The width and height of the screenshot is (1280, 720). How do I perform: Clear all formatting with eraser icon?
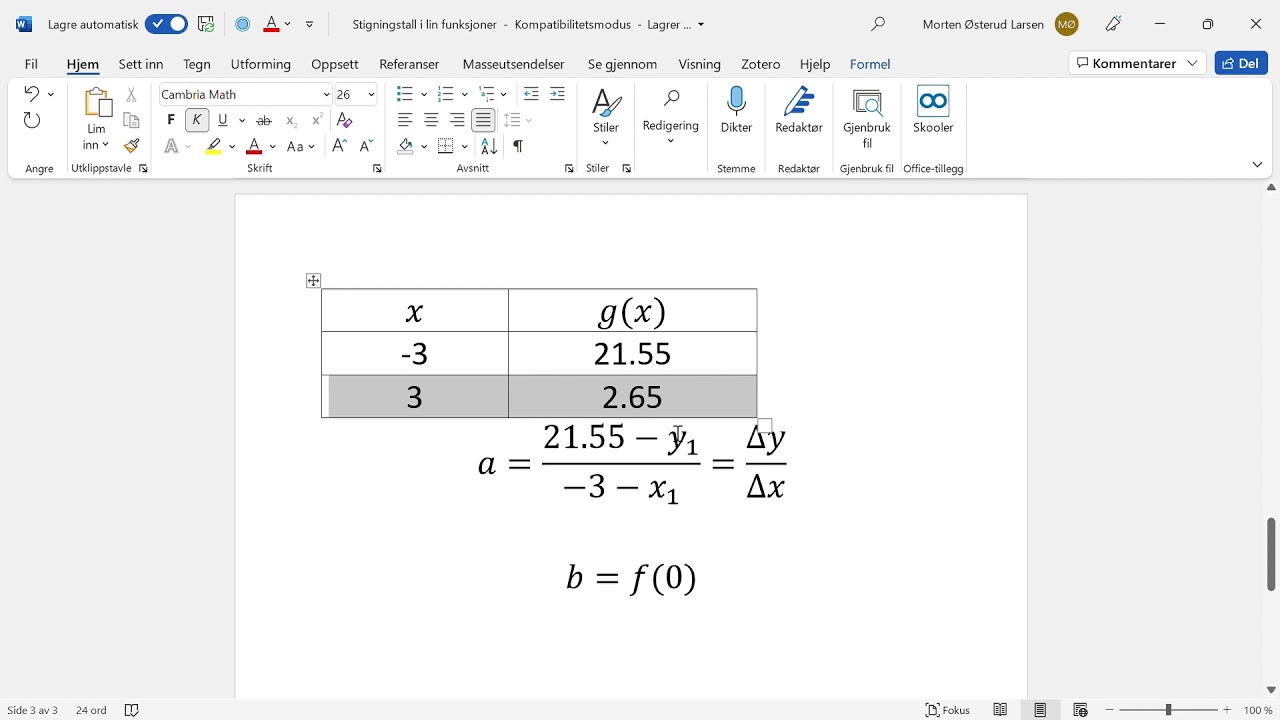point(345,120)
